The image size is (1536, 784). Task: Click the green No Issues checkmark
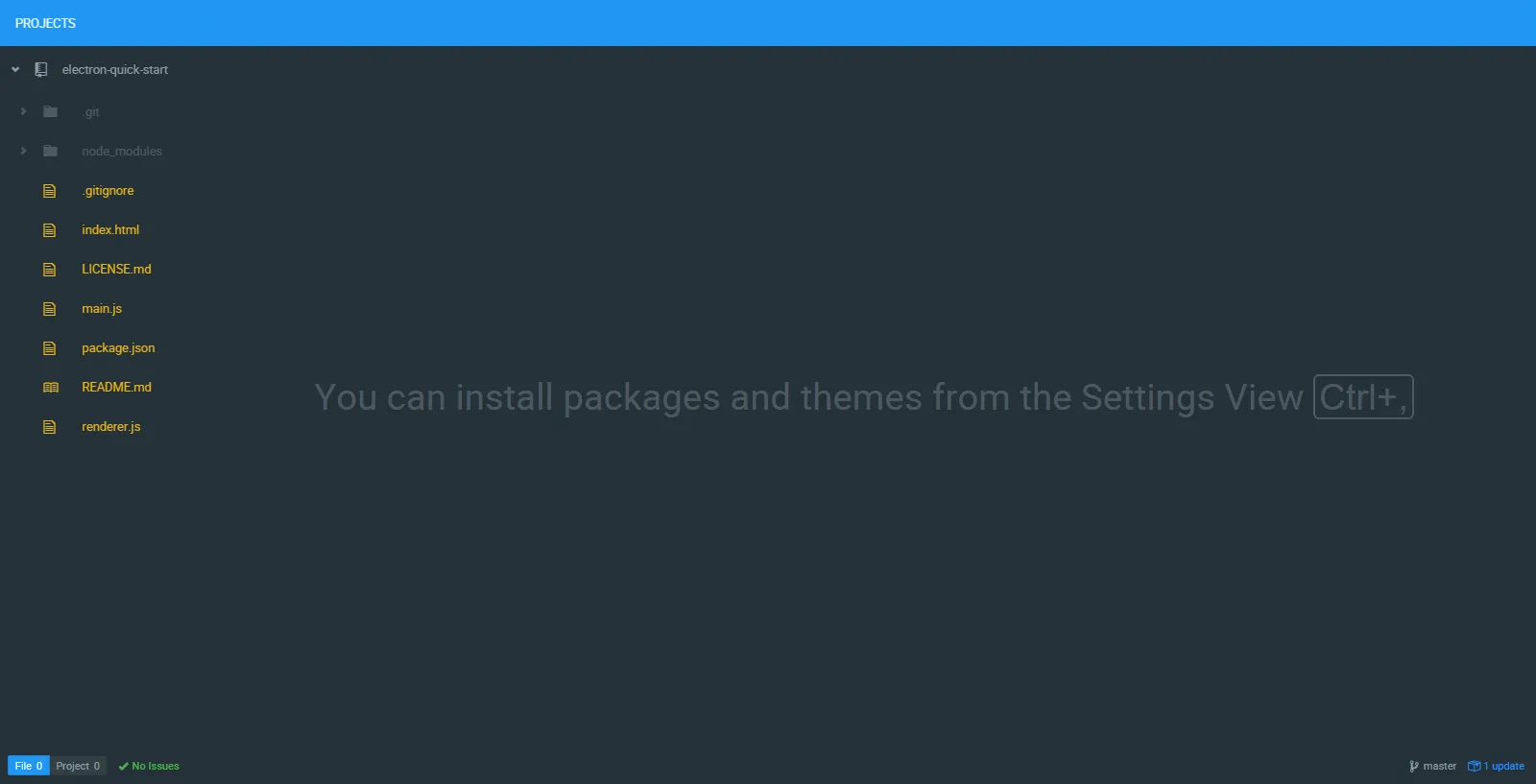pos(123,767)
